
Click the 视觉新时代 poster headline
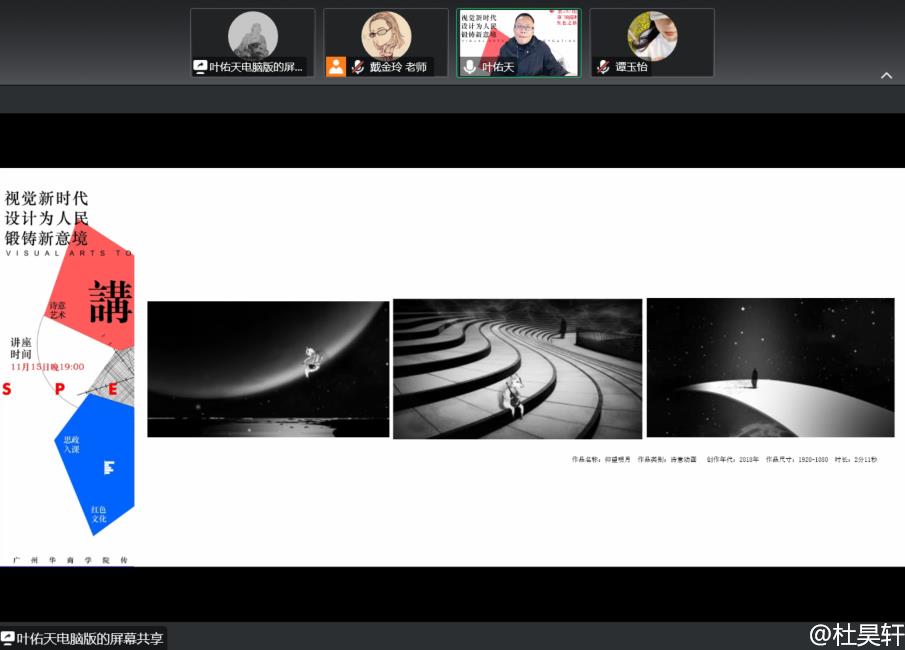coord(47,198)
